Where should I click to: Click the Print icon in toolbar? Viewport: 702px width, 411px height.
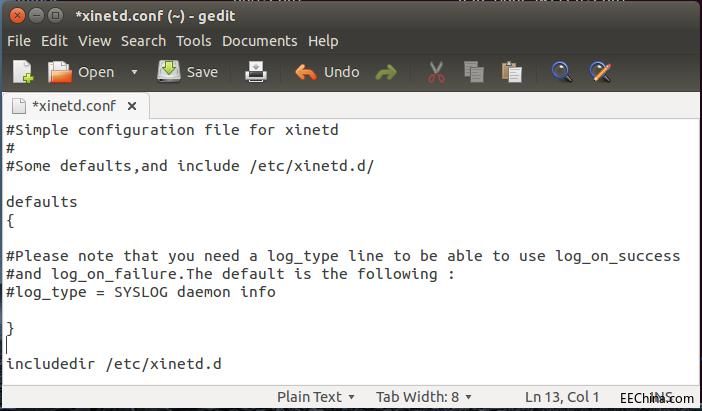tap(256, 72)
